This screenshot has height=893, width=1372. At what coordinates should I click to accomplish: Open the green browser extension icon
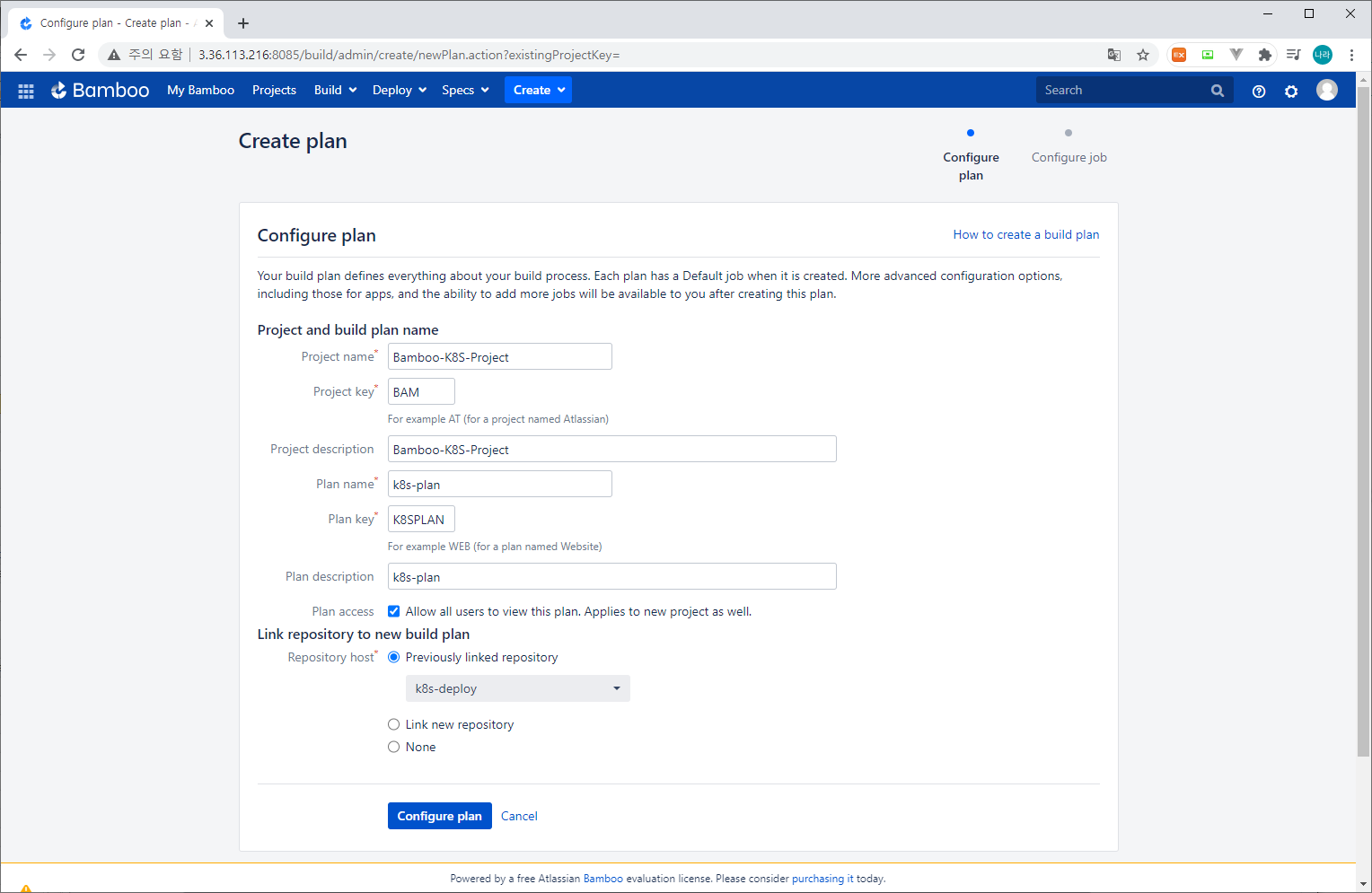[1208, 55]
